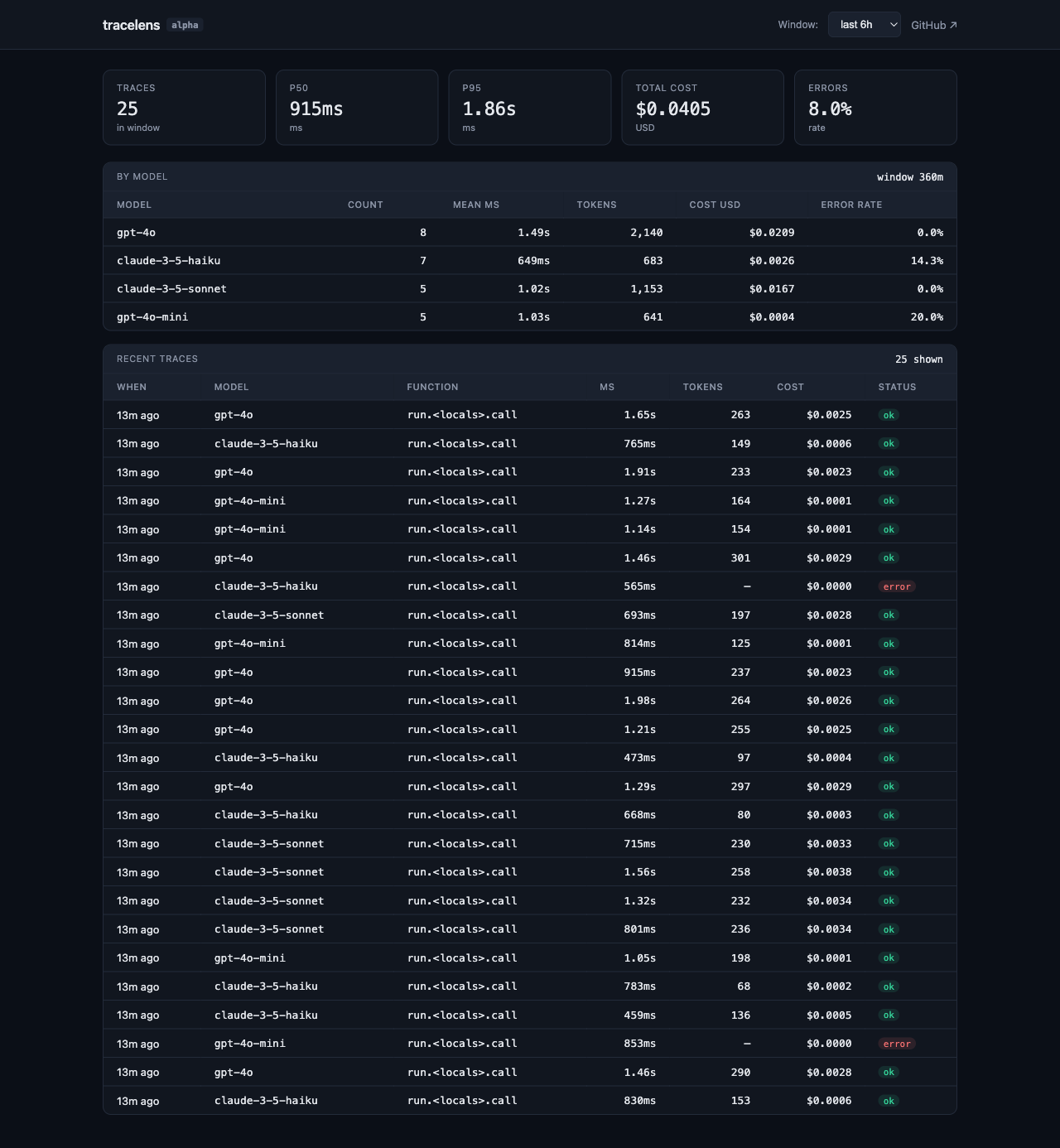The width and height of the screenshot is (1060, 1148).
Task: Click the MEAN MS column header
Action: [476, 205]
